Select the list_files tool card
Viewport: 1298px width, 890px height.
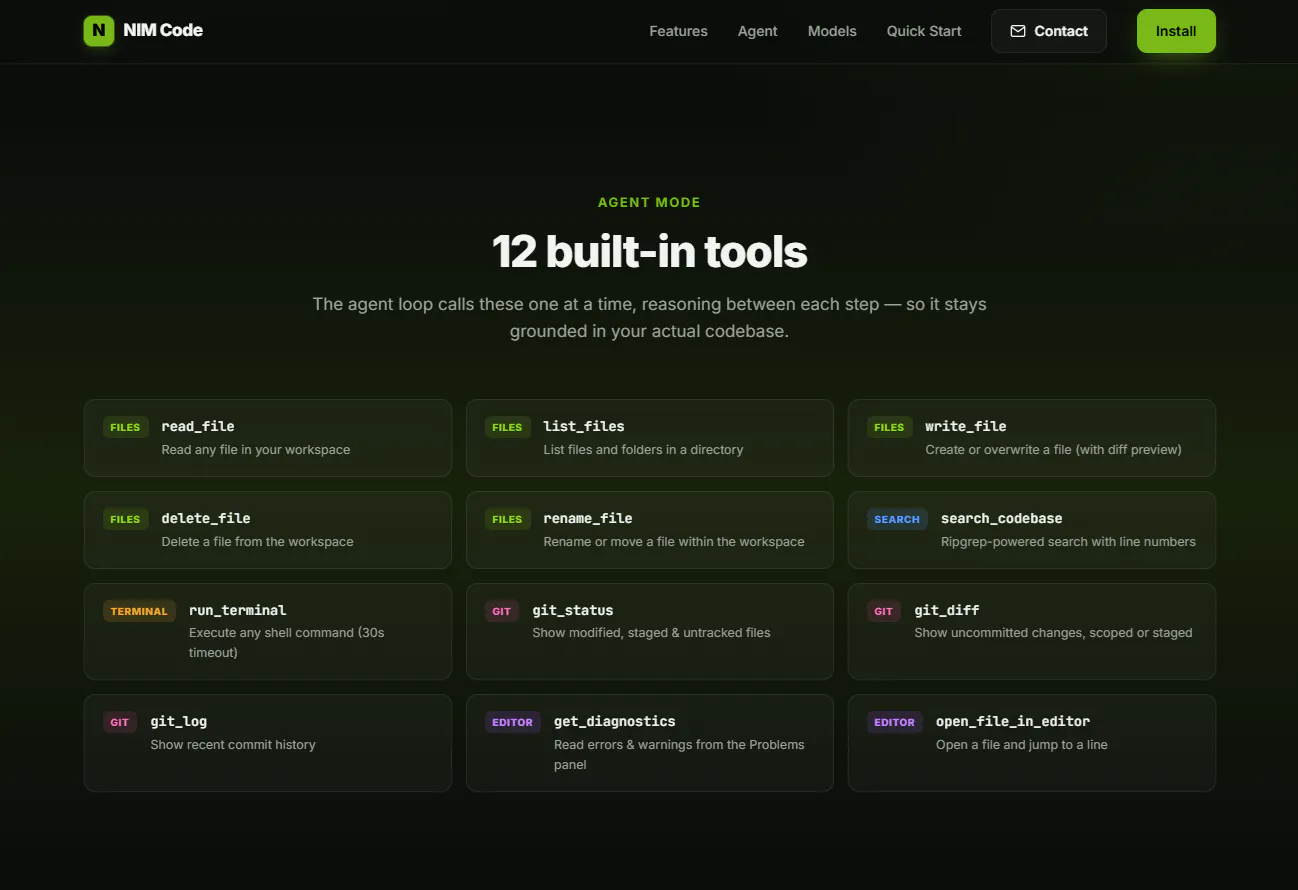650,438
